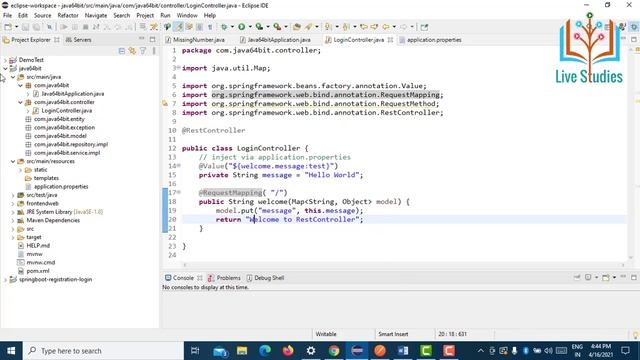Select application.properties in Project Explorer tree
Viewport: 640px width, 360px height.
tap(61, 187)
